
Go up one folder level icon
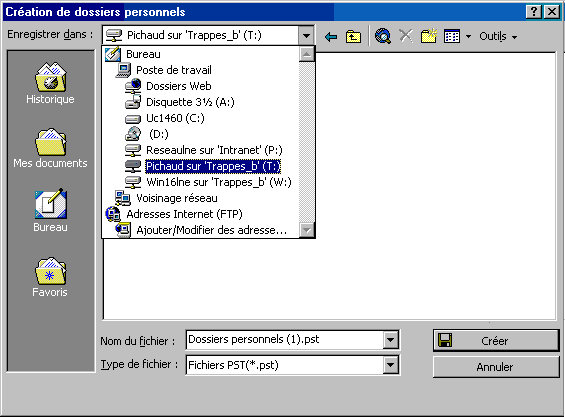pos(353,36)
